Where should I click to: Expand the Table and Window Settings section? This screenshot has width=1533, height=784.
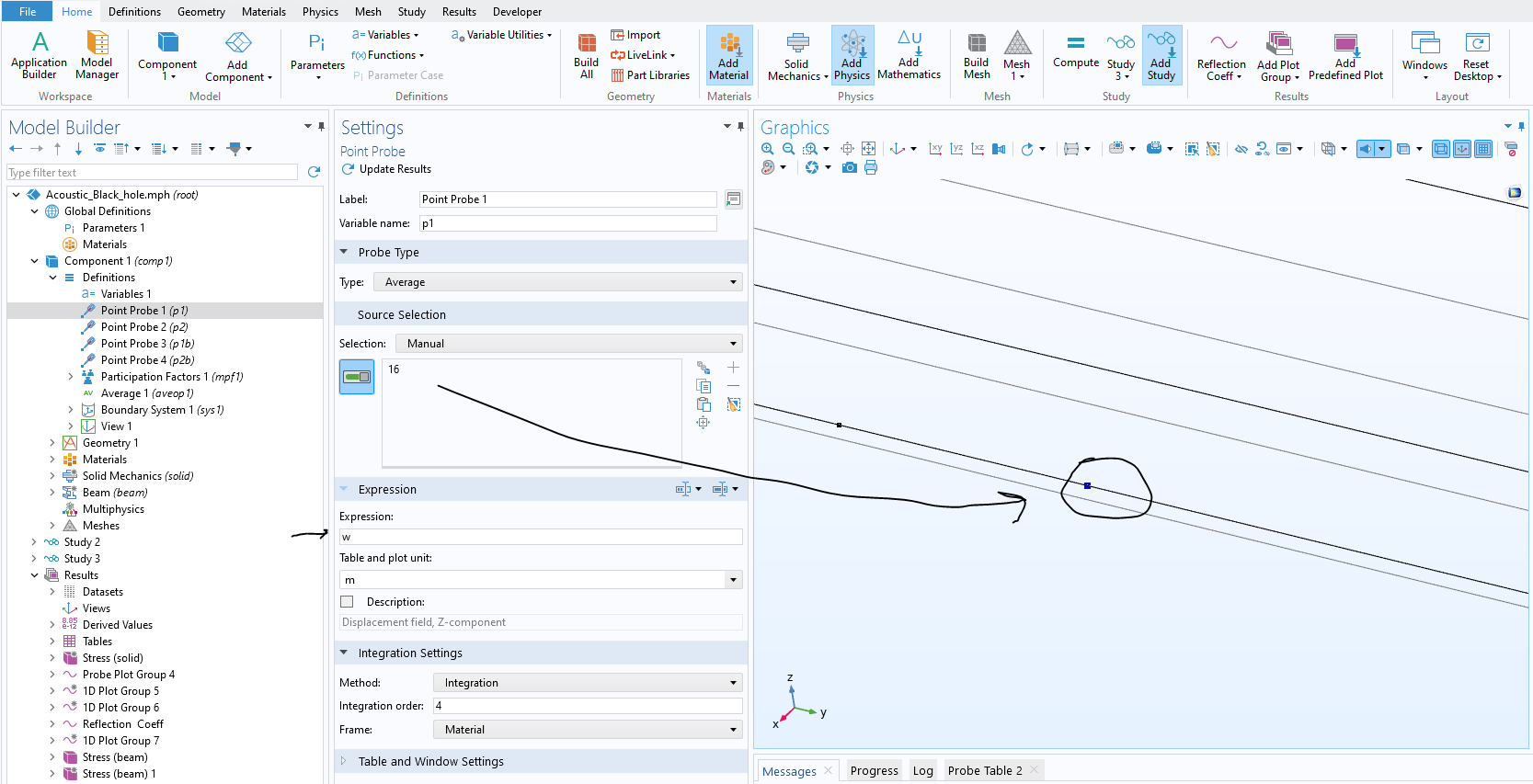click(x=430, y=761)
